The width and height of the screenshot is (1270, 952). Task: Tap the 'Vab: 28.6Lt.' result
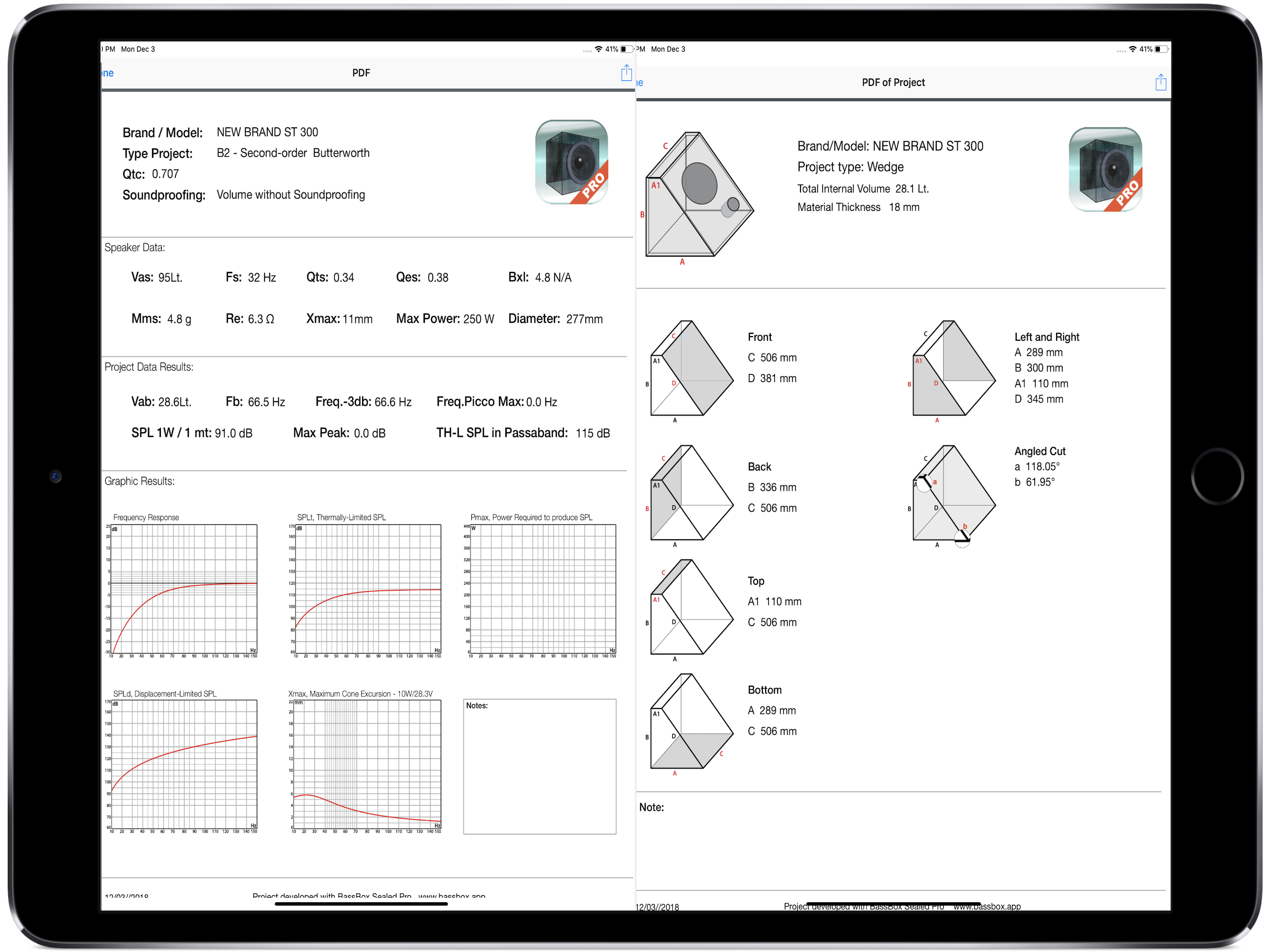tap(161, 402)
